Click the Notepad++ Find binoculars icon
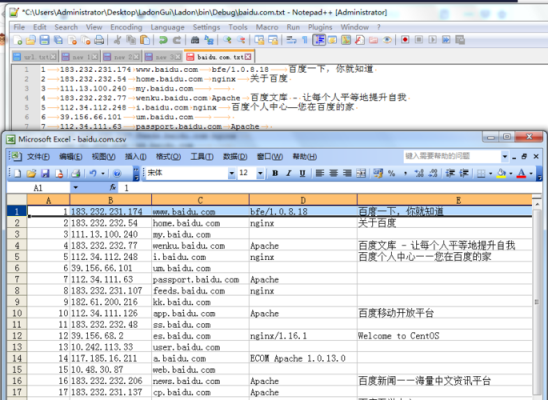 (195, 40)
